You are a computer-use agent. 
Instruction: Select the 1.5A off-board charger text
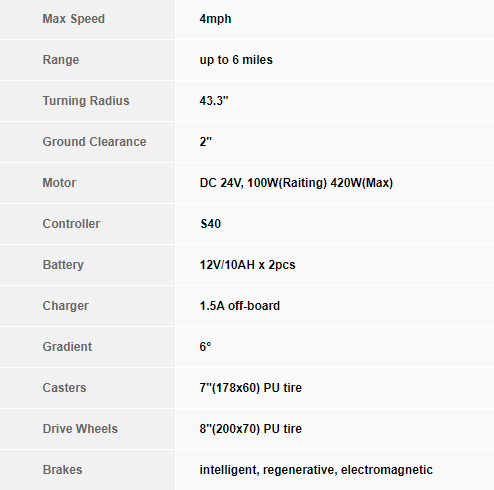tap(240, 306)
